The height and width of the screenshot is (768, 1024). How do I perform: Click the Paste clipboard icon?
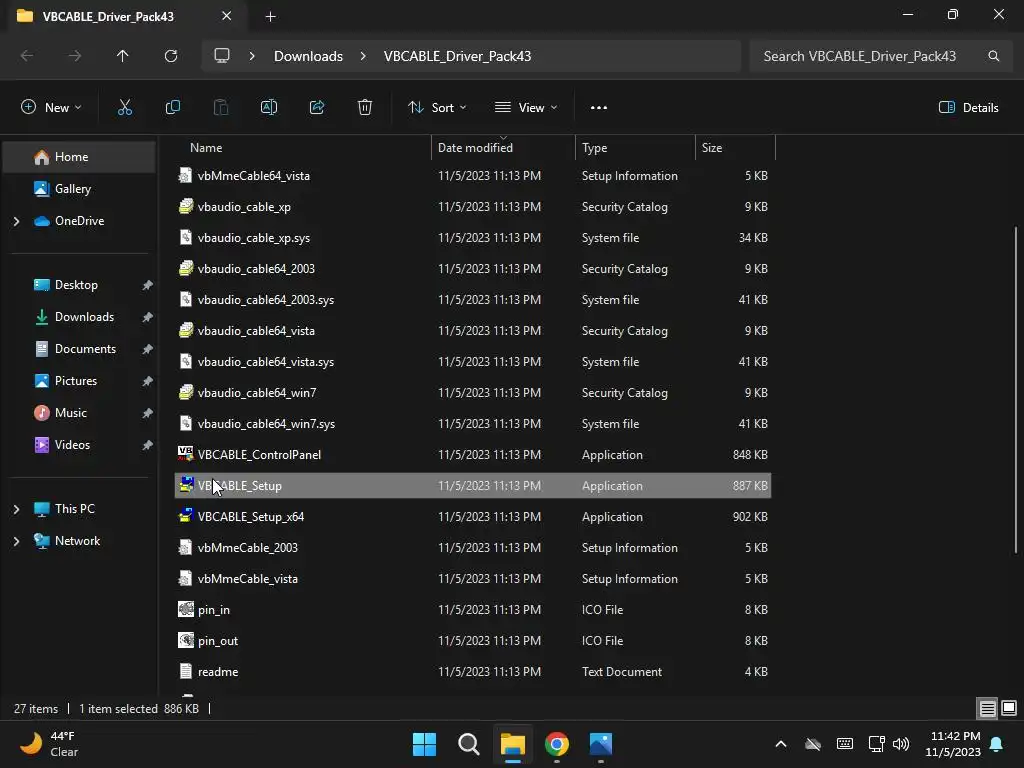(x=221, y=108)
